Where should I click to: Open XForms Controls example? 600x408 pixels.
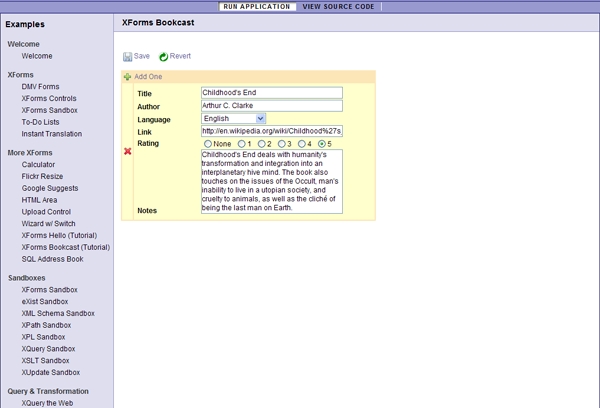[49, 98]
